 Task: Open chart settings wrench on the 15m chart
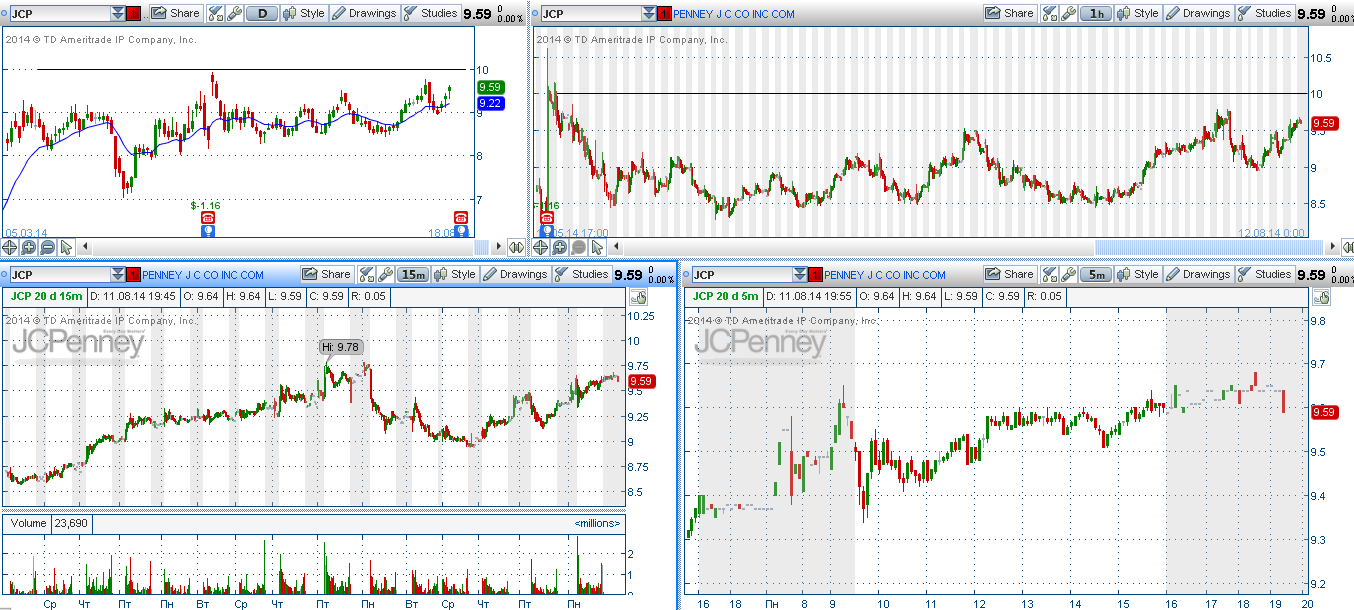point(385,275)
